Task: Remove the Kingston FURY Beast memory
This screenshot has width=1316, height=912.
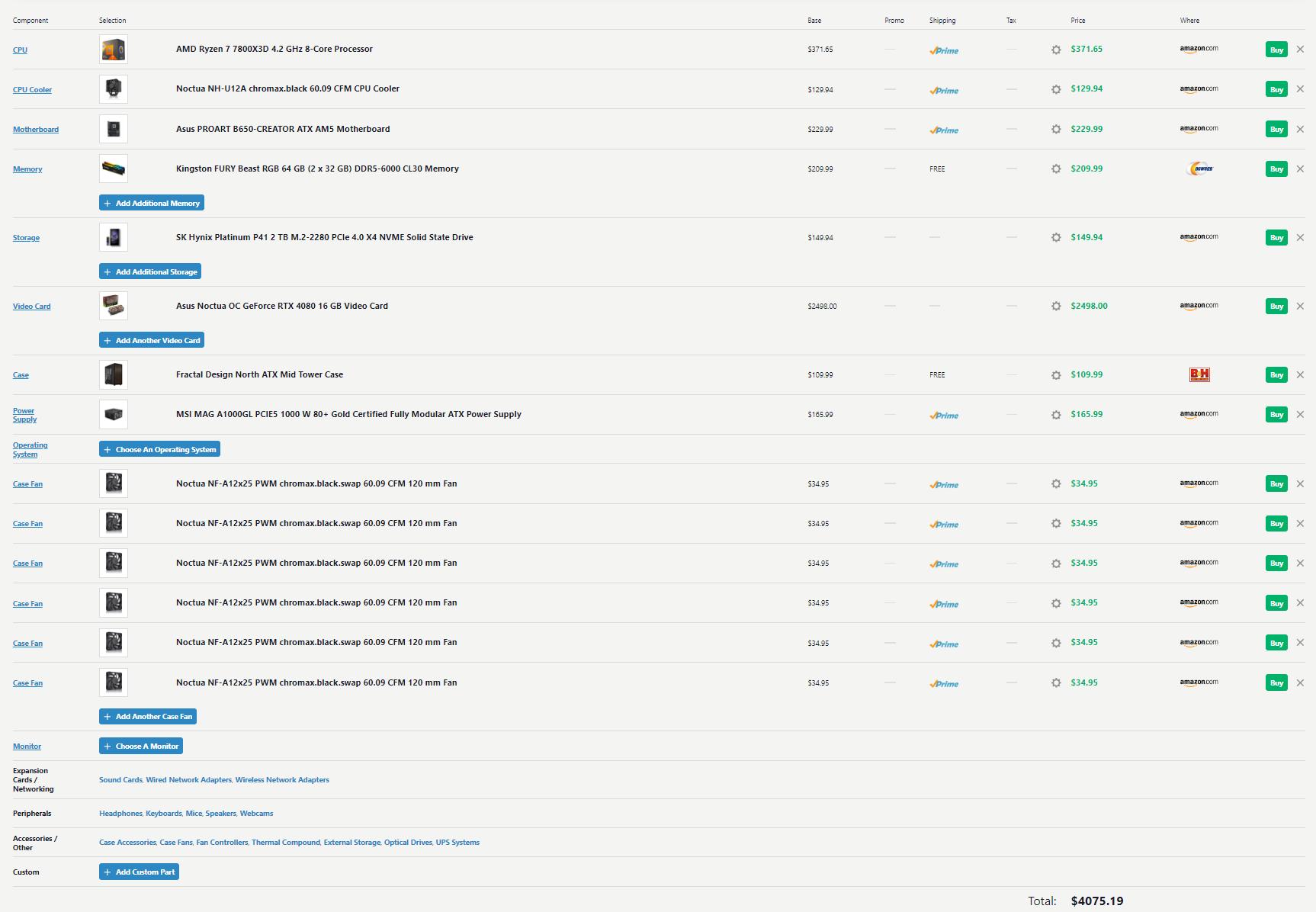Action: [1300, 169]
